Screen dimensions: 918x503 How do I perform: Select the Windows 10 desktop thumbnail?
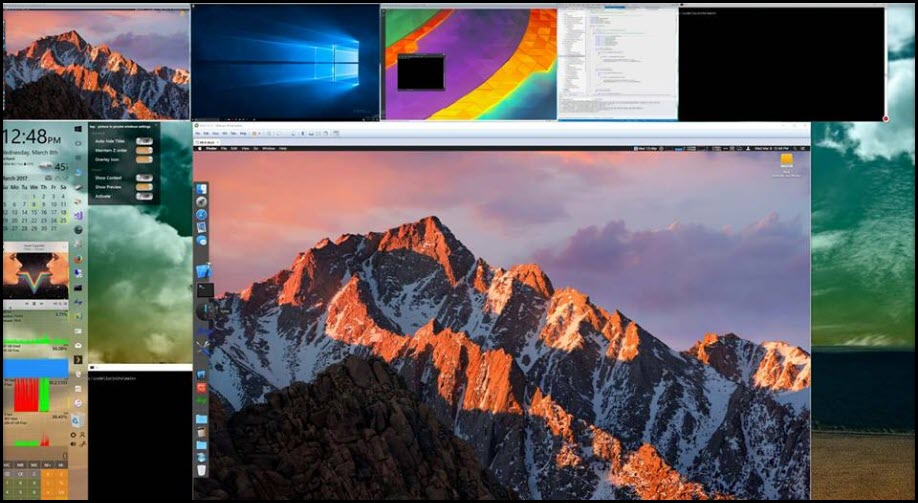click(286, 62)
